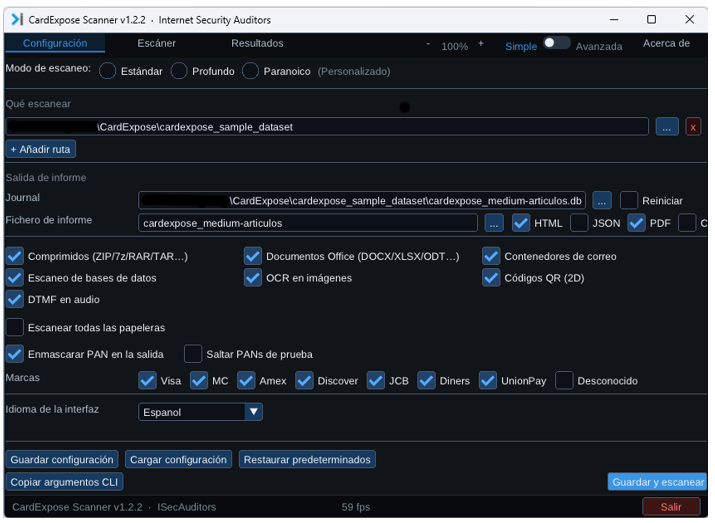Click Guardar y escanear button

pos(658,482)
